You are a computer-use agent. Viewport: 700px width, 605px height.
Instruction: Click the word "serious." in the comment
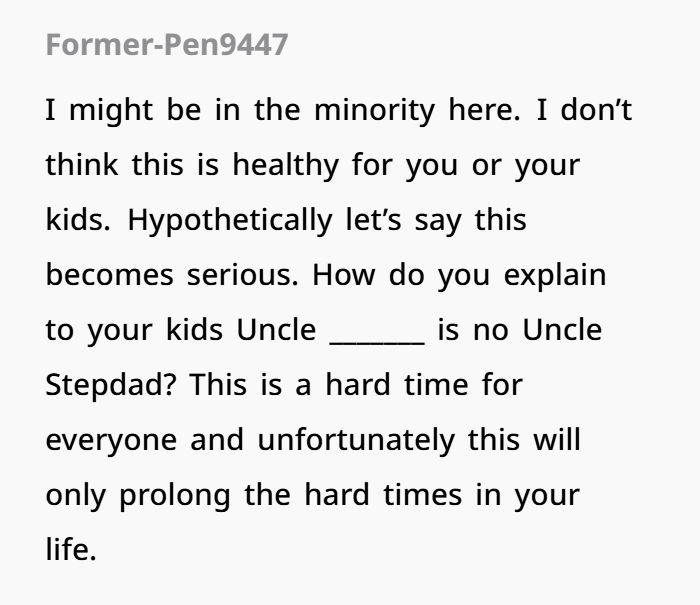click(x=242, y=276)
